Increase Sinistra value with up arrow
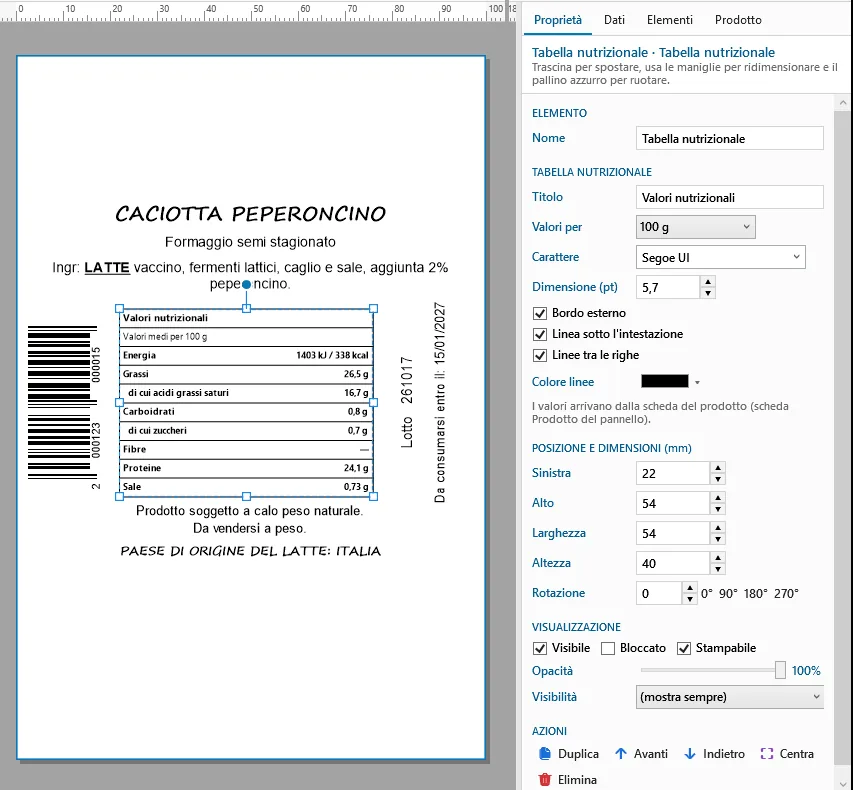The image size is (853, 790). (718, 467)
